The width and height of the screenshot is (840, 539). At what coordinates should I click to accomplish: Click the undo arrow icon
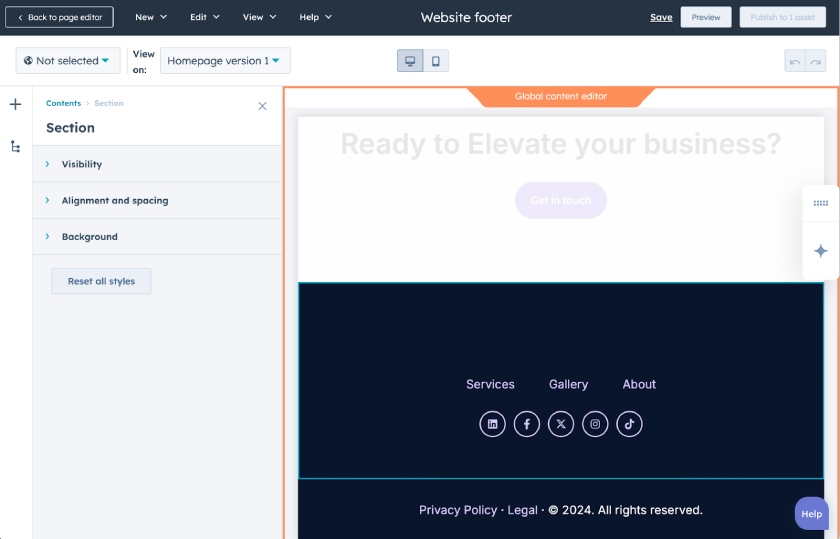pyautogui.click(x=795, y=61)
